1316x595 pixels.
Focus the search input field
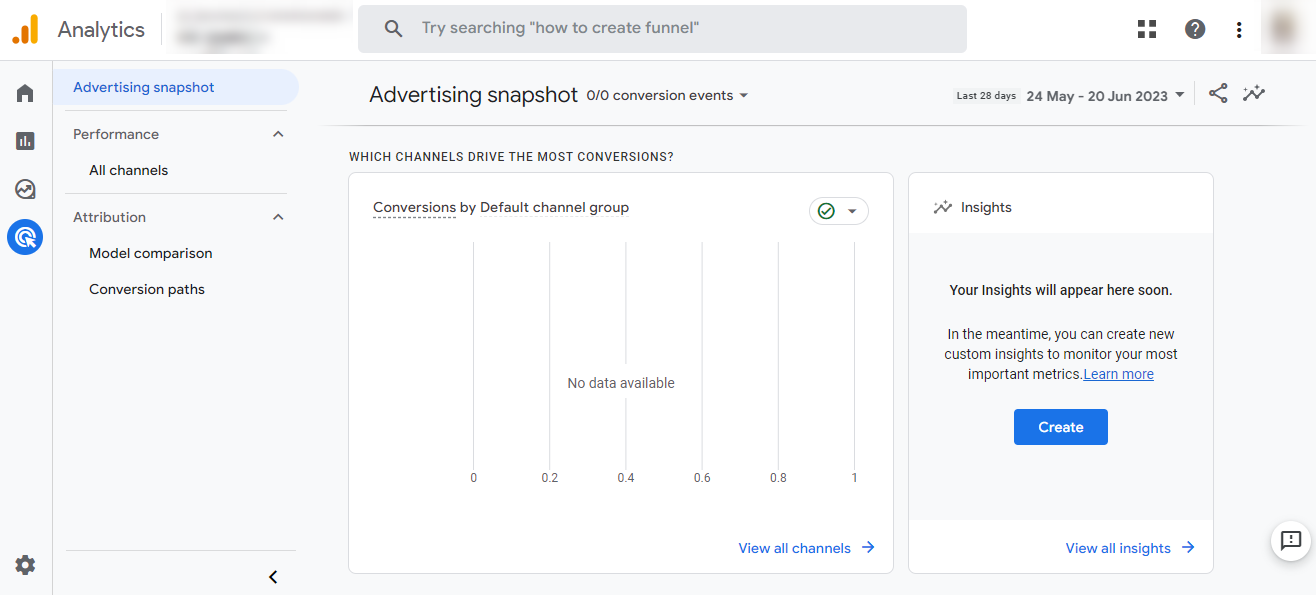[x=662, y=29]
